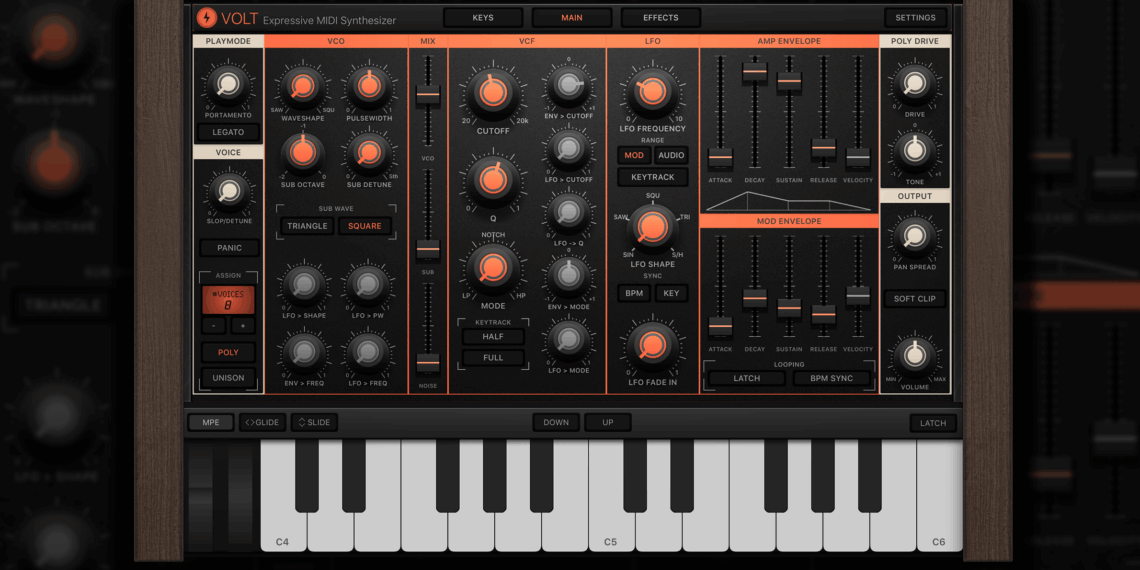Click the LFO Frequency knob
1140x570 pixels.
pyautogui.click(x=652, y=92)
